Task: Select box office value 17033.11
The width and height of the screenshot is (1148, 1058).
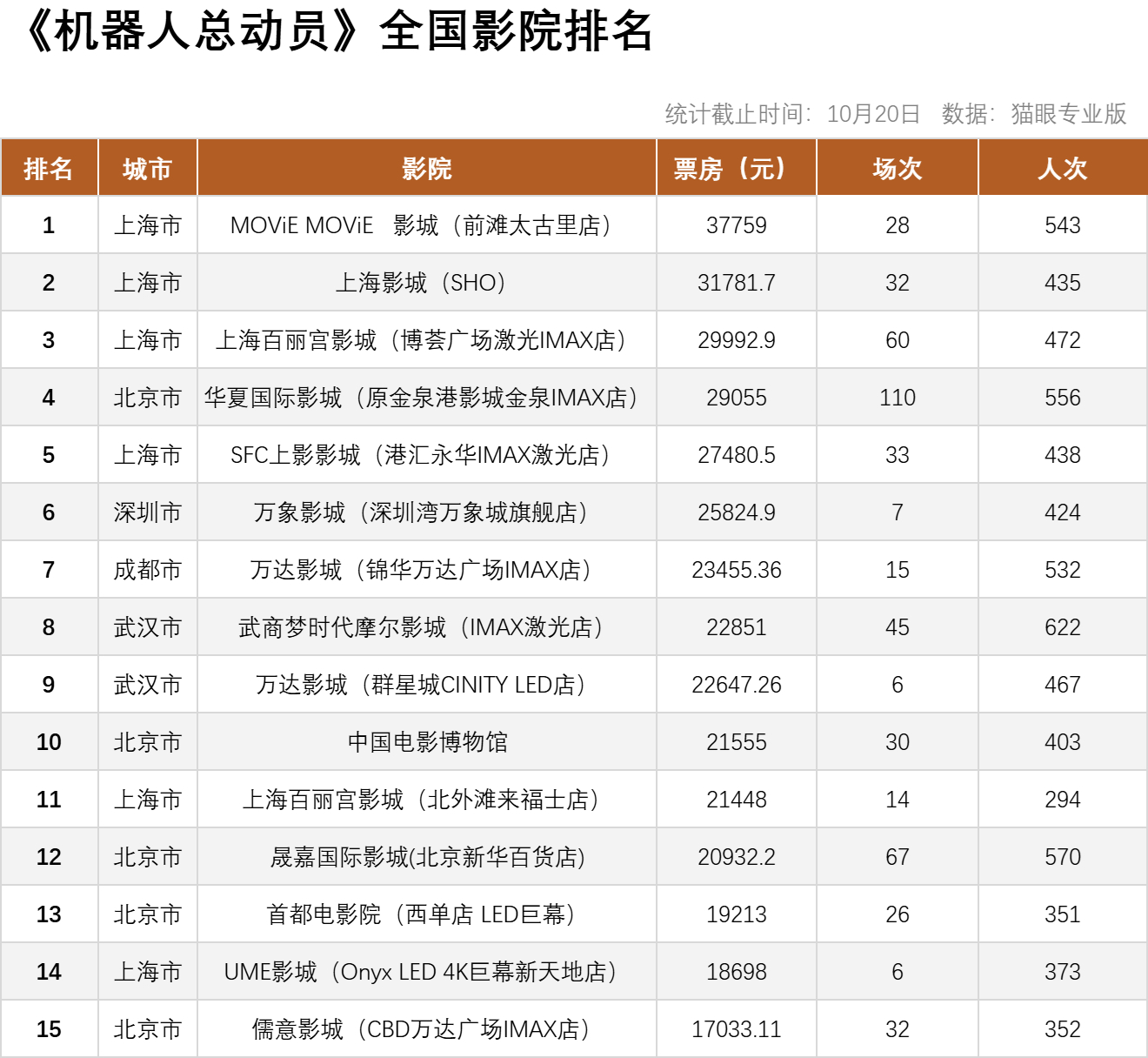Action: coord(736,1029)
